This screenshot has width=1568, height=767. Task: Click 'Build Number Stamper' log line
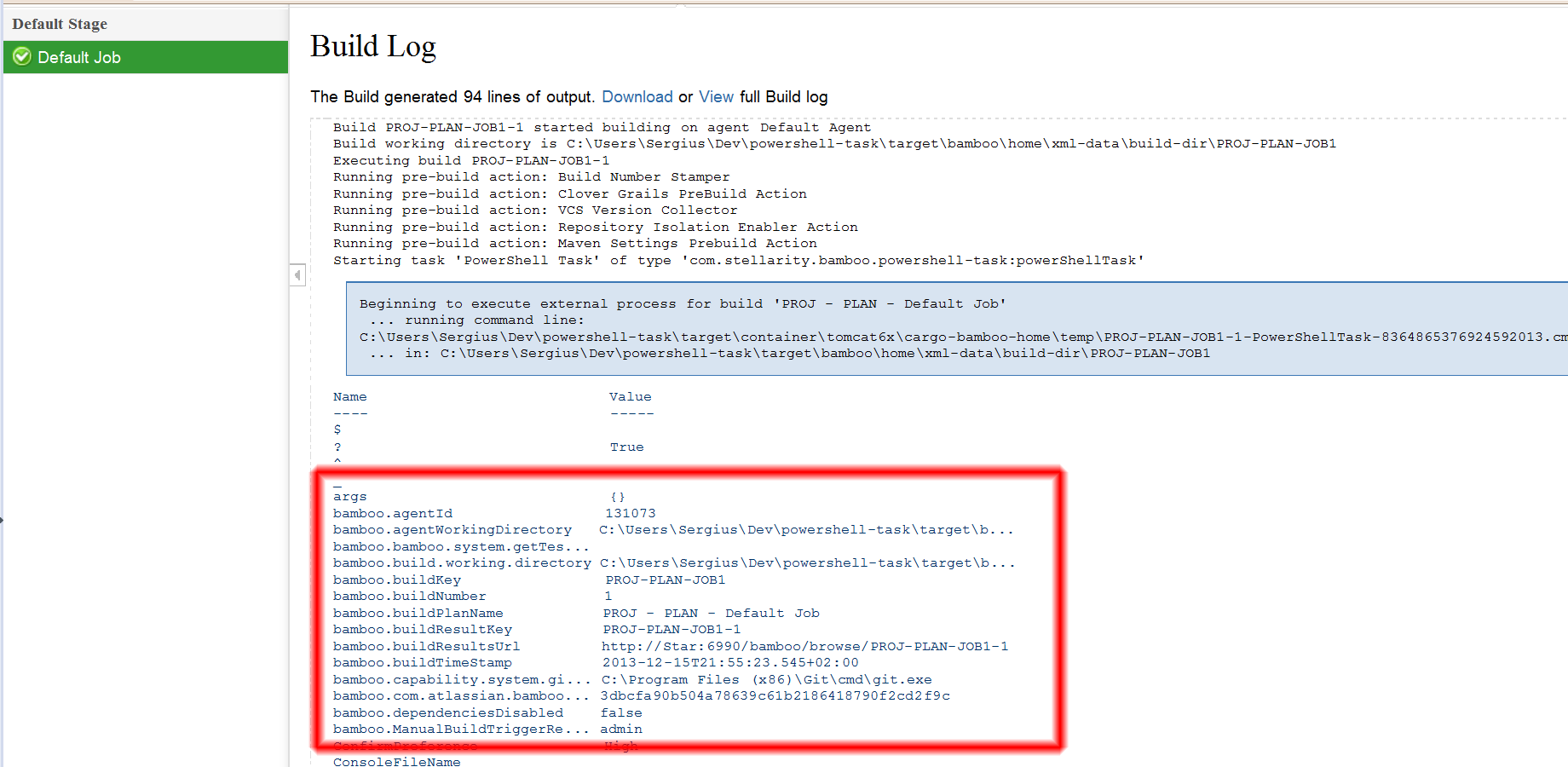(532, 177)
